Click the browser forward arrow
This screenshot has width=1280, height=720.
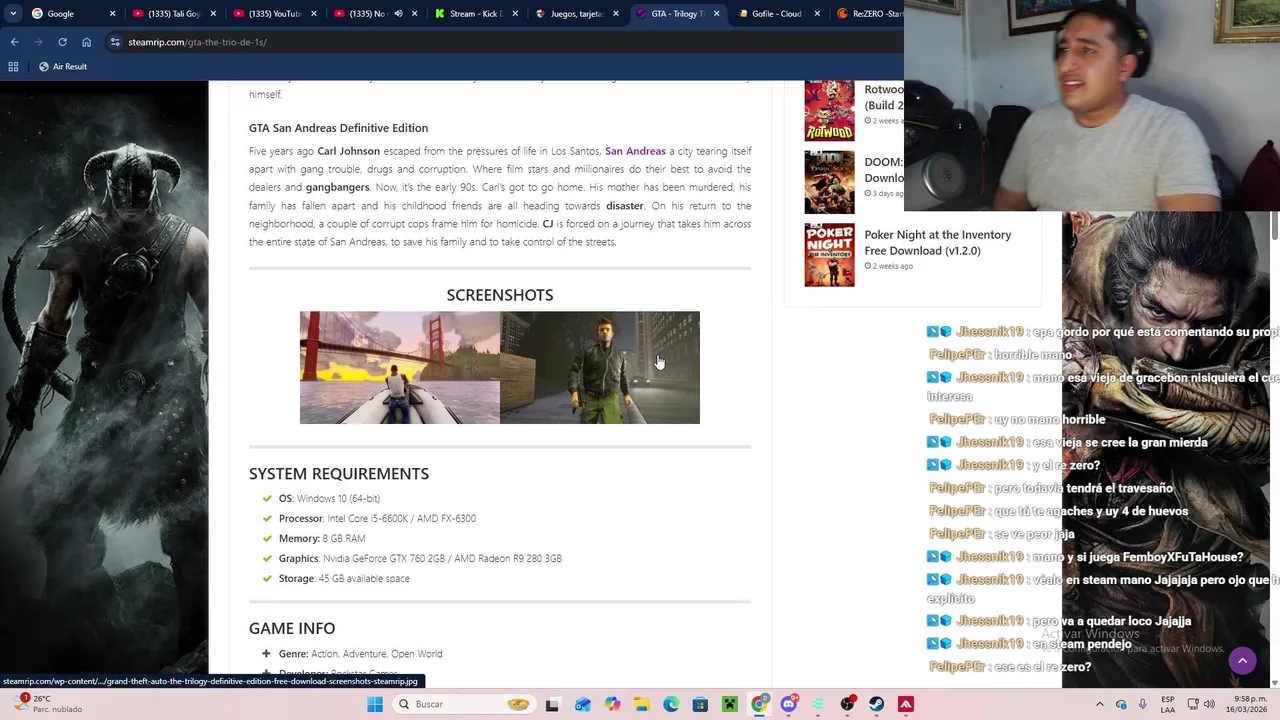[x=38, y=42]
